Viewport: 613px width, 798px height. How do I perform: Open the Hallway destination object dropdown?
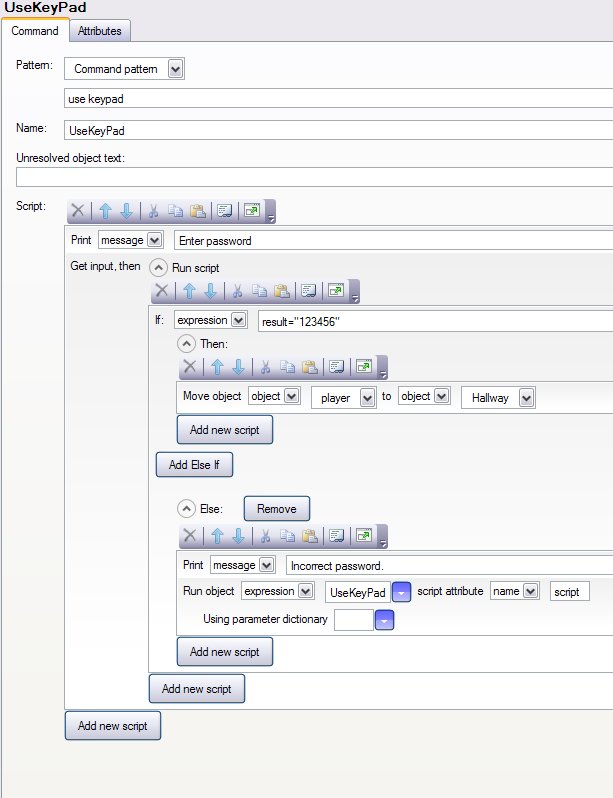coord(526,398)
